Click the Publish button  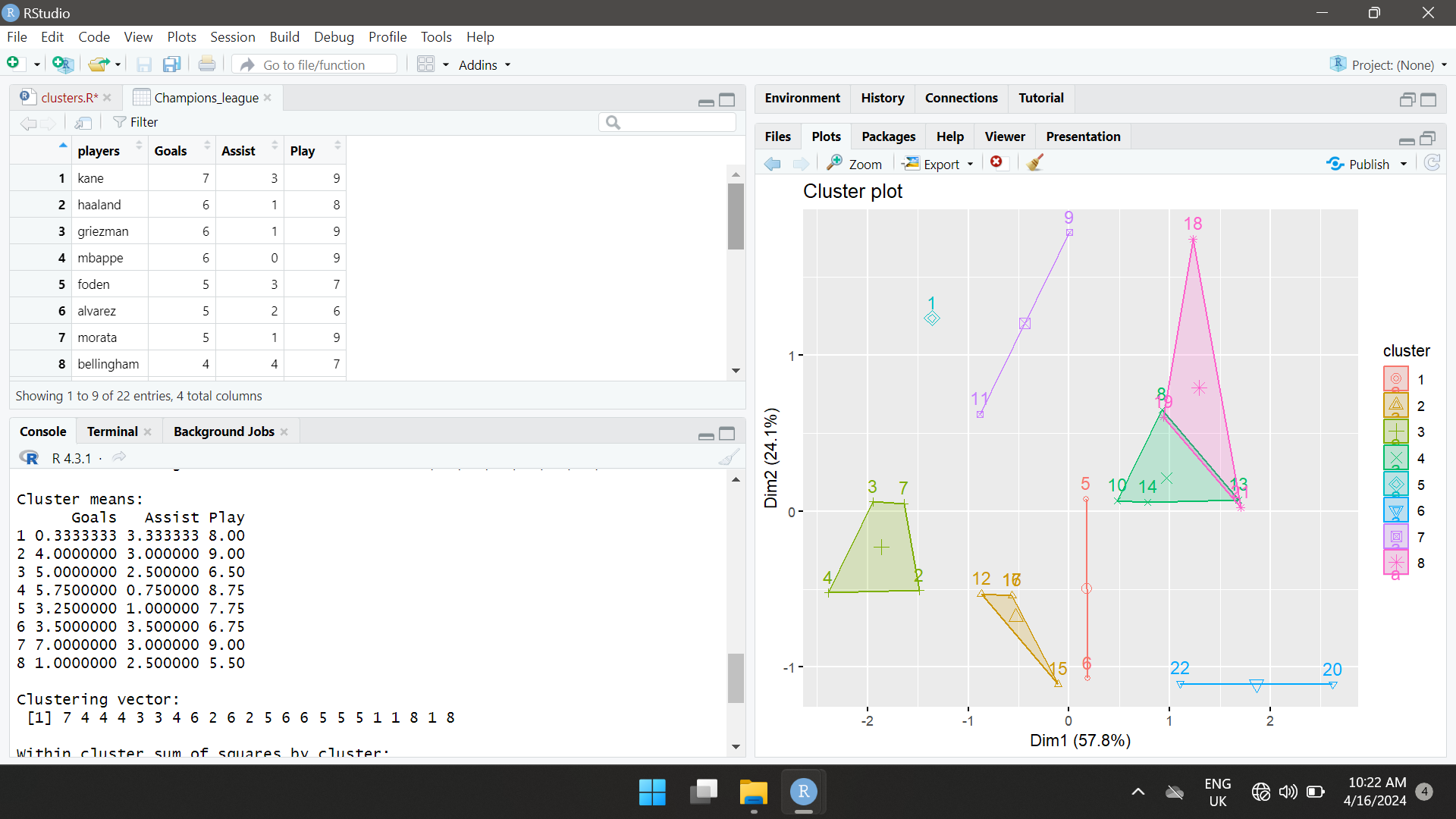(1358, 165)
